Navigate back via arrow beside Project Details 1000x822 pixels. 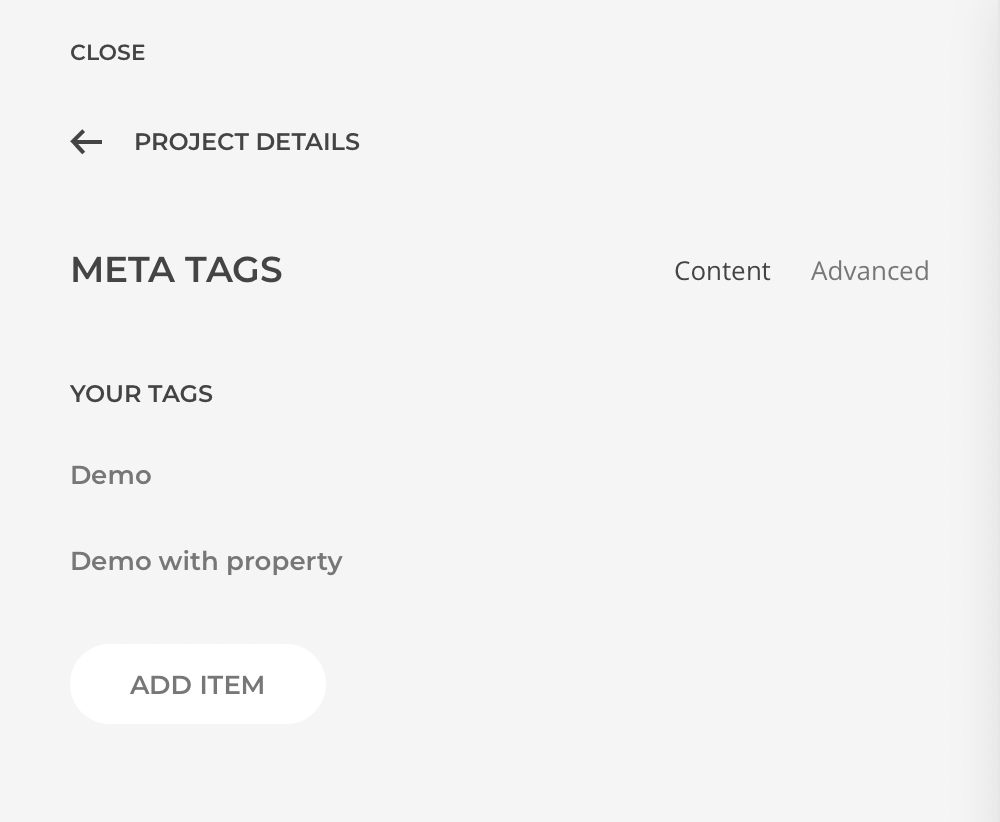click(x=86, y=142)
